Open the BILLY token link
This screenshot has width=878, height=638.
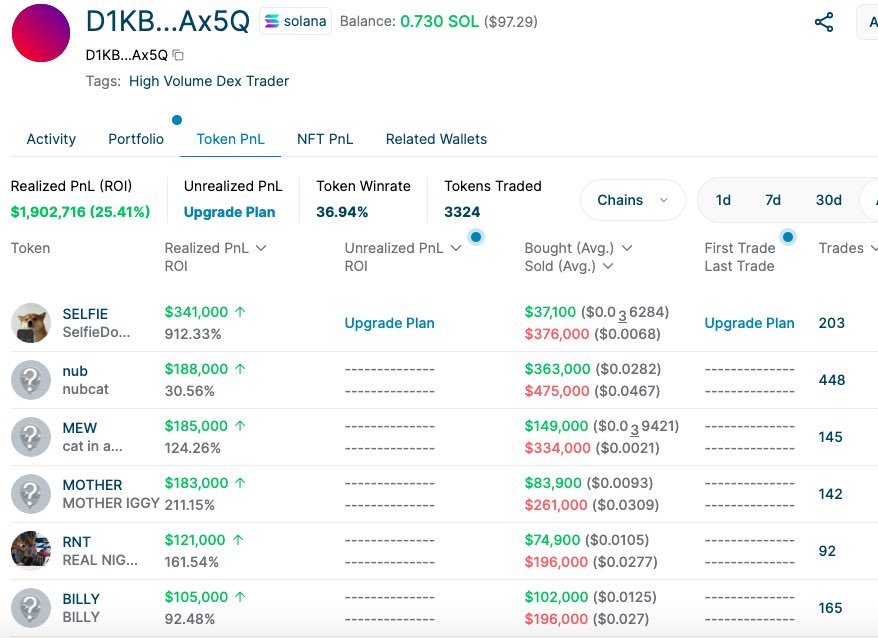(81, 599)
